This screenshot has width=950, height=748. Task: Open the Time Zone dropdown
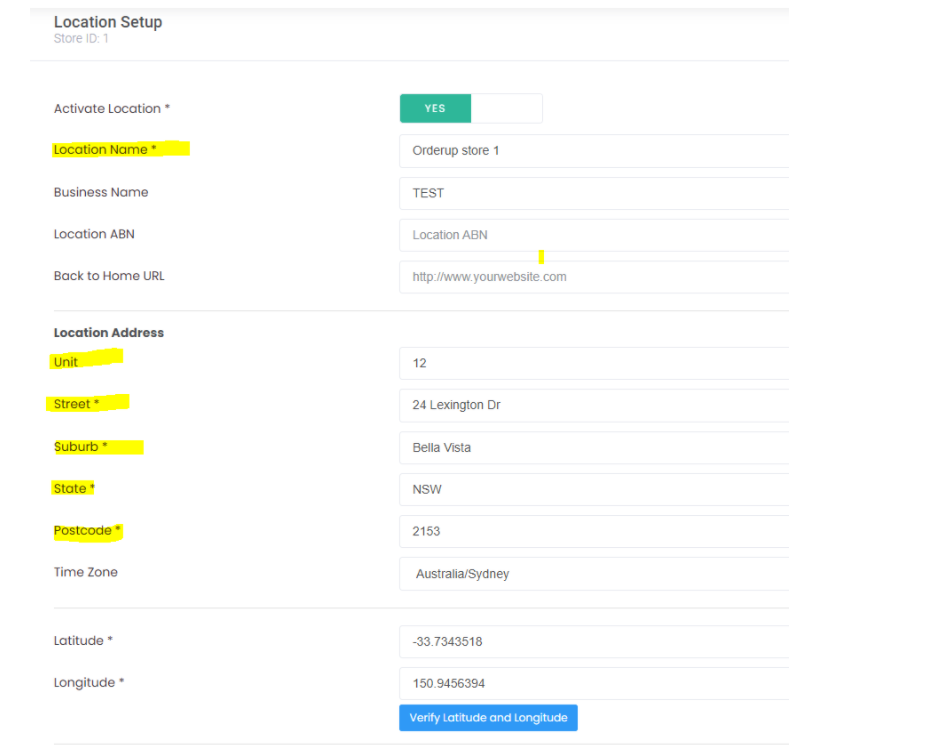593,574
